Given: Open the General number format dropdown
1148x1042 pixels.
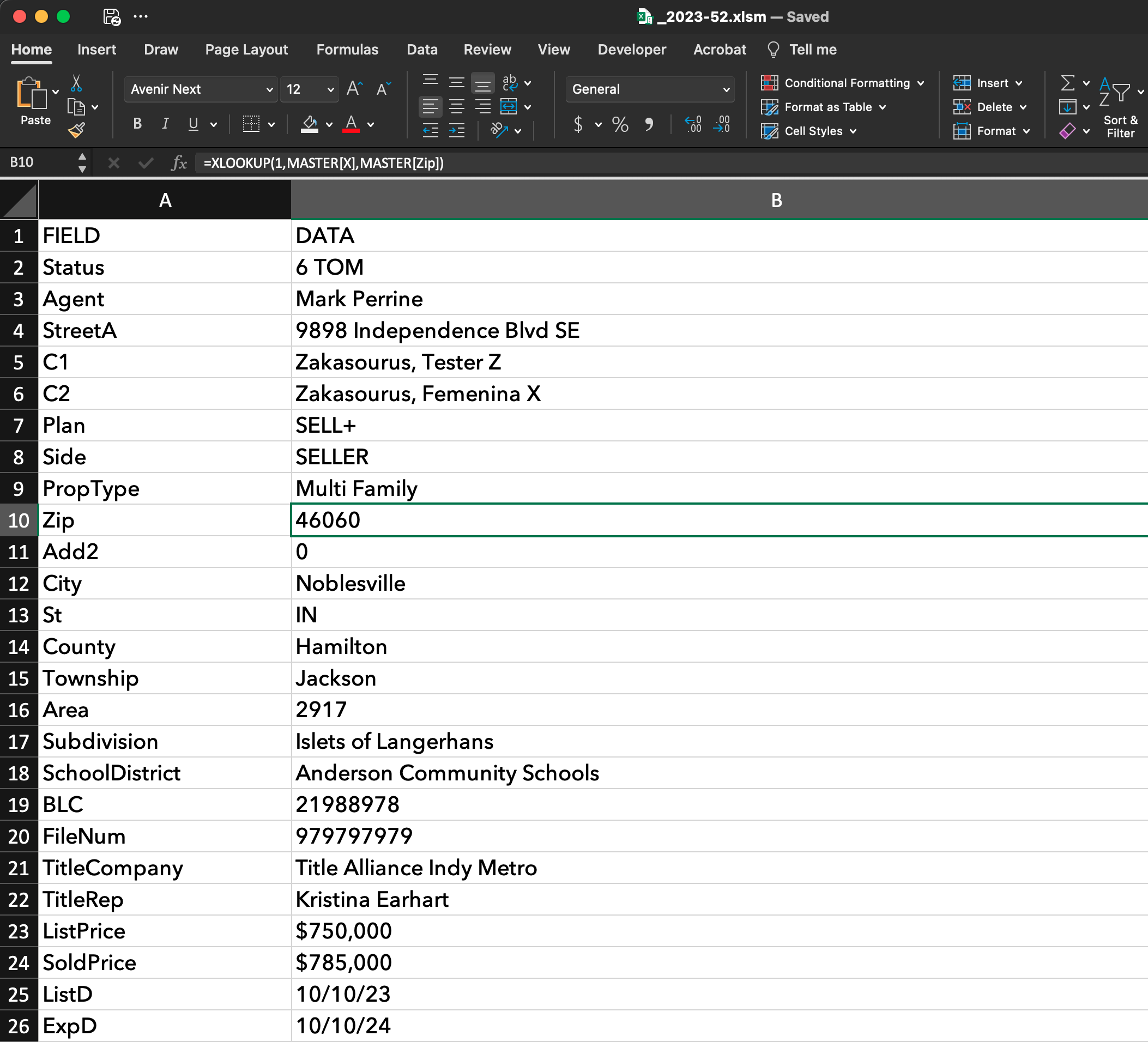Looking at the screenshot, I should click(726, 89).
